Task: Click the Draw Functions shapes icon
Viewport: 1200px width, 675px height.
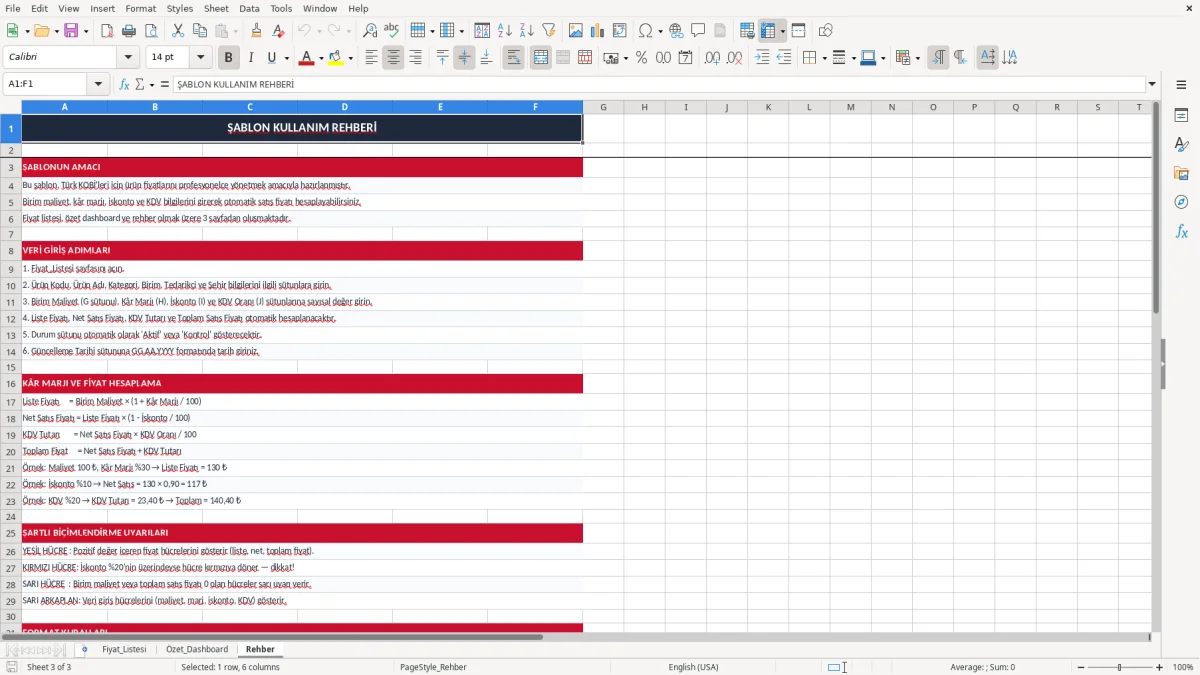Action: tap(825, 31)
